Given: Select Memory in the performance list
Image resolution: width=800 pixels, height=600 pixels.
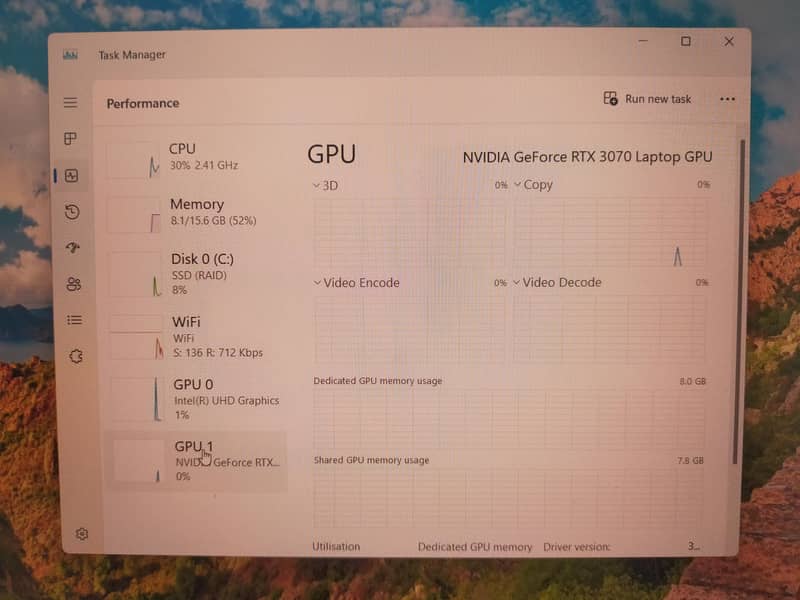Looking at the screenshot, I should tap(195, 212).
